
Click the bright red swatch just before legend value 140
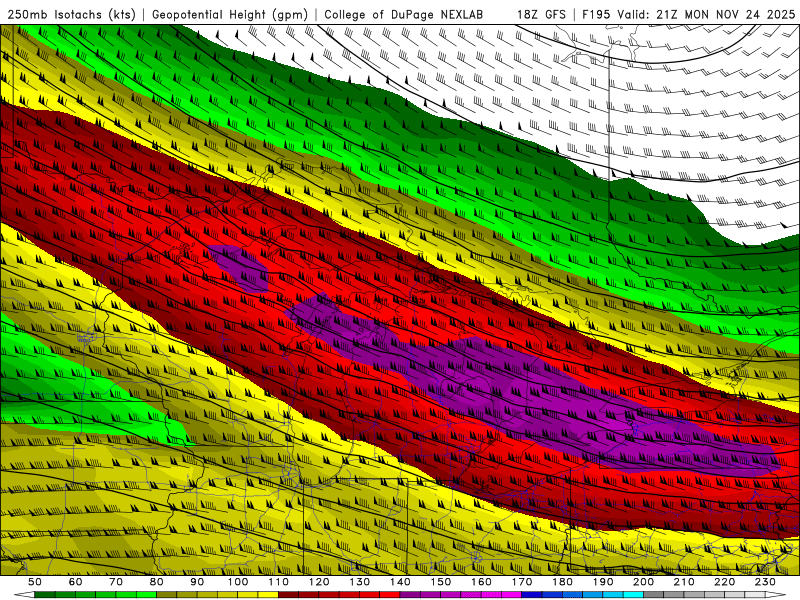click(390, 595)
